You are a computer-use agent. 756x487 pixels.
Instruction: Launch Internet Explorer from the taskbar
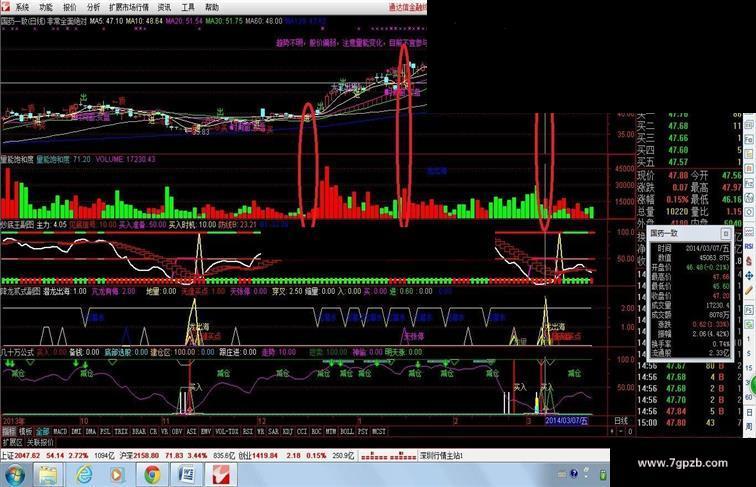click(x=84, y=476)
